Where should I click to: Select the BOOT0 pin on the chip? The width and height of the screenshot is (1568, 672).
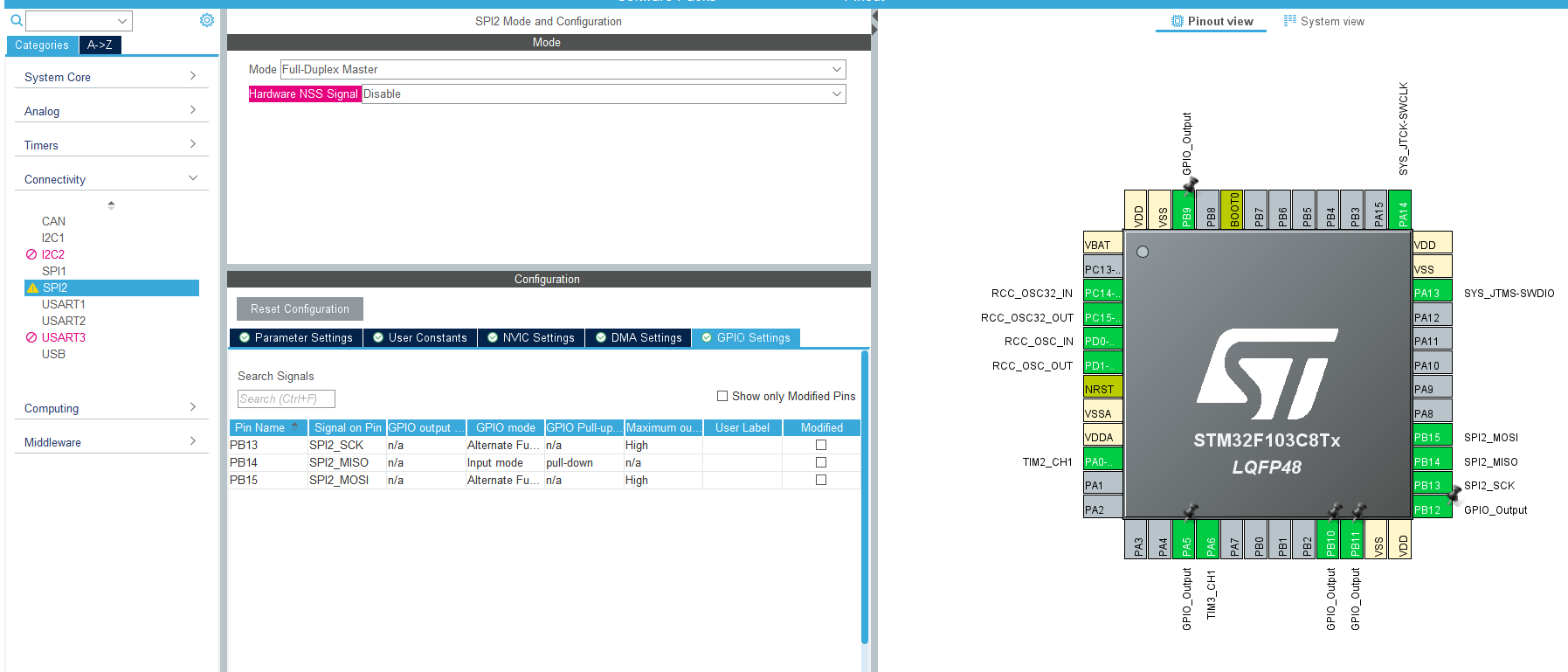pyautogui.click(x=1232, y=210)
